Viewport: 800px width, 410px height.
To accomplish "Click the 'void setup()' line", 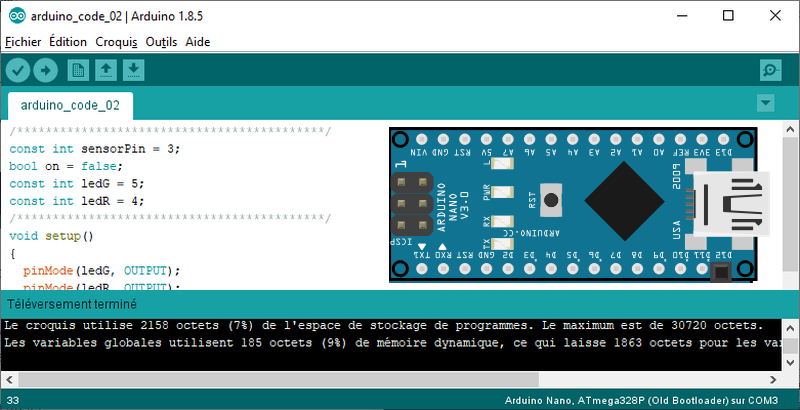I will (x=52, y=236).
